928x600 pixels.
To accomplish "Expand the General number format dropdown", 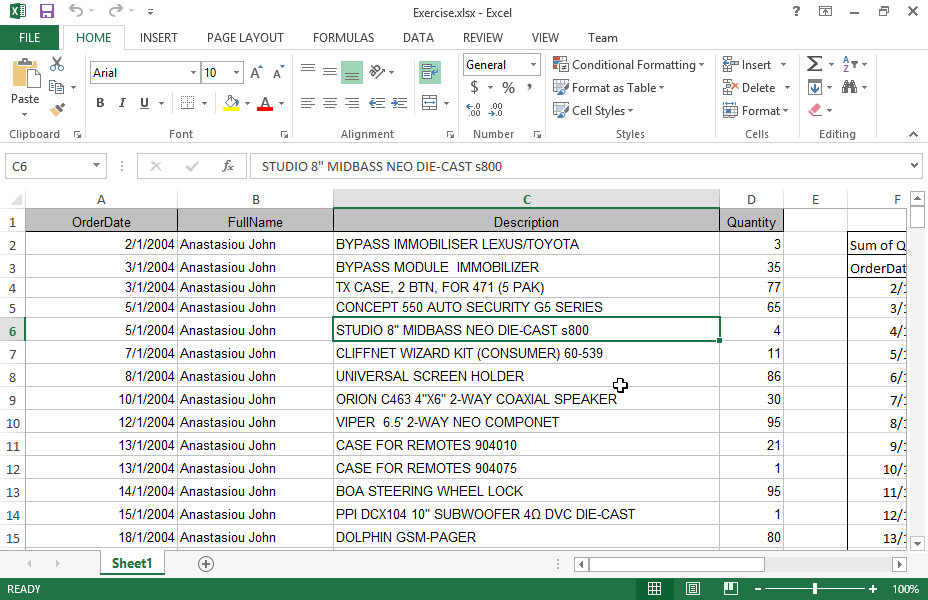I will (533, 65).
